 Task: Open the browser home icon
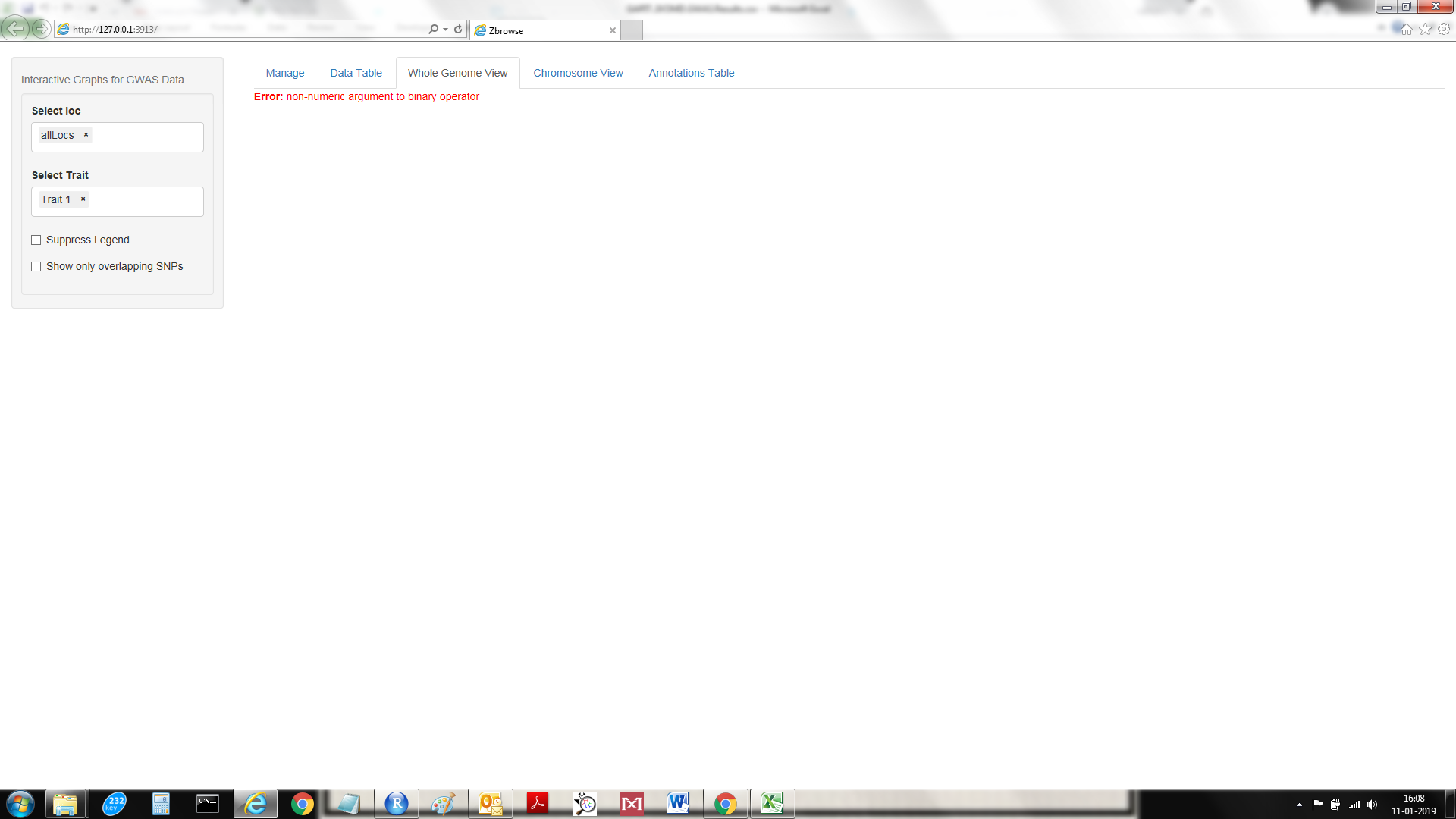[1407, 29]
